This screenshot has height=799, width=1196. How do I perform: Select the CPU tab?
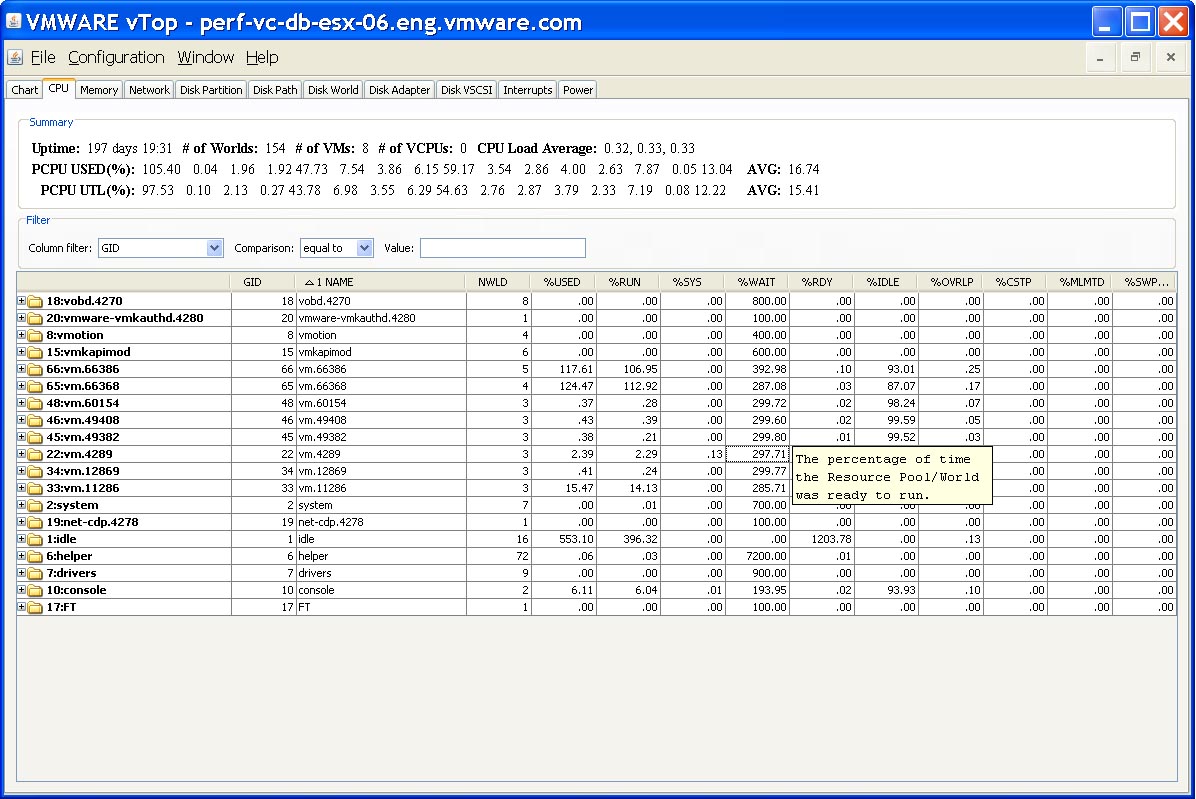click(x=59, y=88)
